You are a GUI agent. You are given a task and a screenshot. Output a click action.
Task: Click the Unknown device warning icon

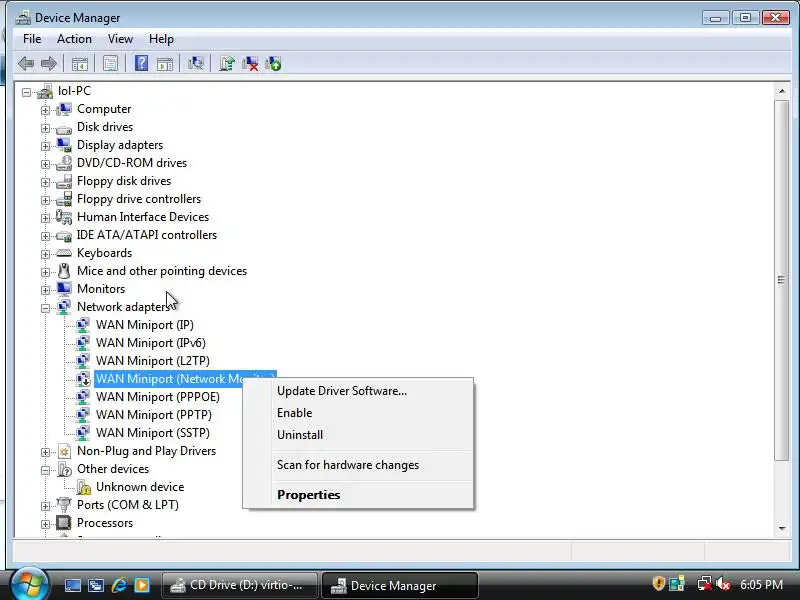[83, 487]
